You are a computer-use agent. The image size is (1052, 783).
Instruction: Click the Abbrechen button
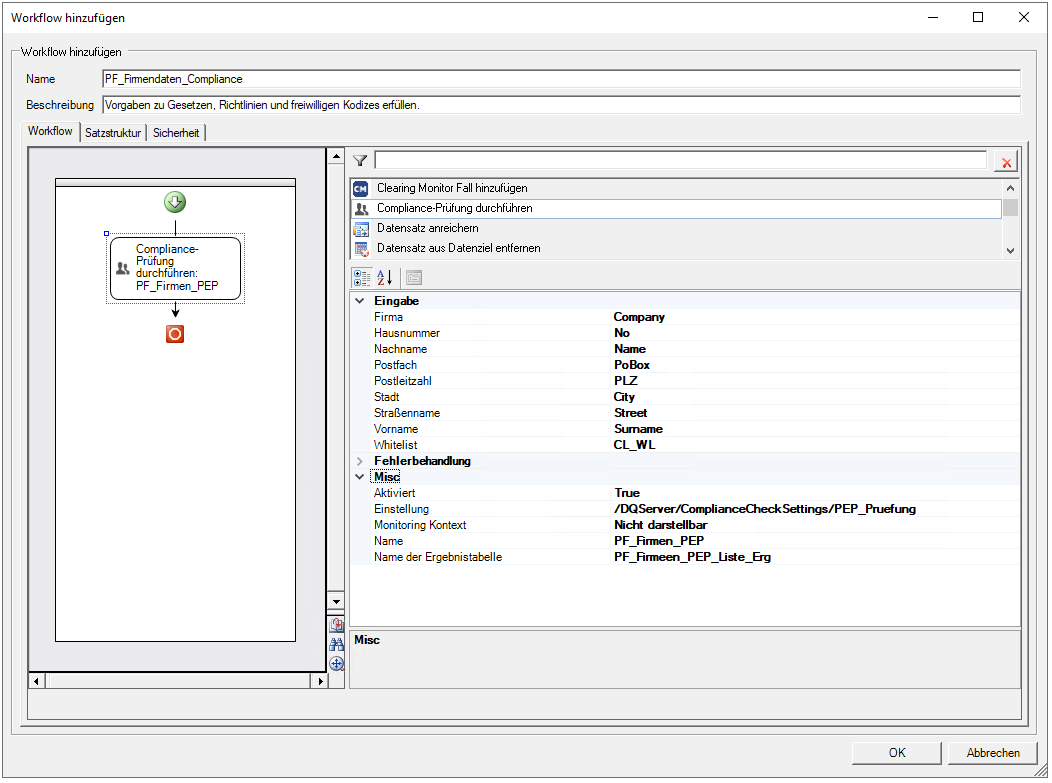(992, 753)
